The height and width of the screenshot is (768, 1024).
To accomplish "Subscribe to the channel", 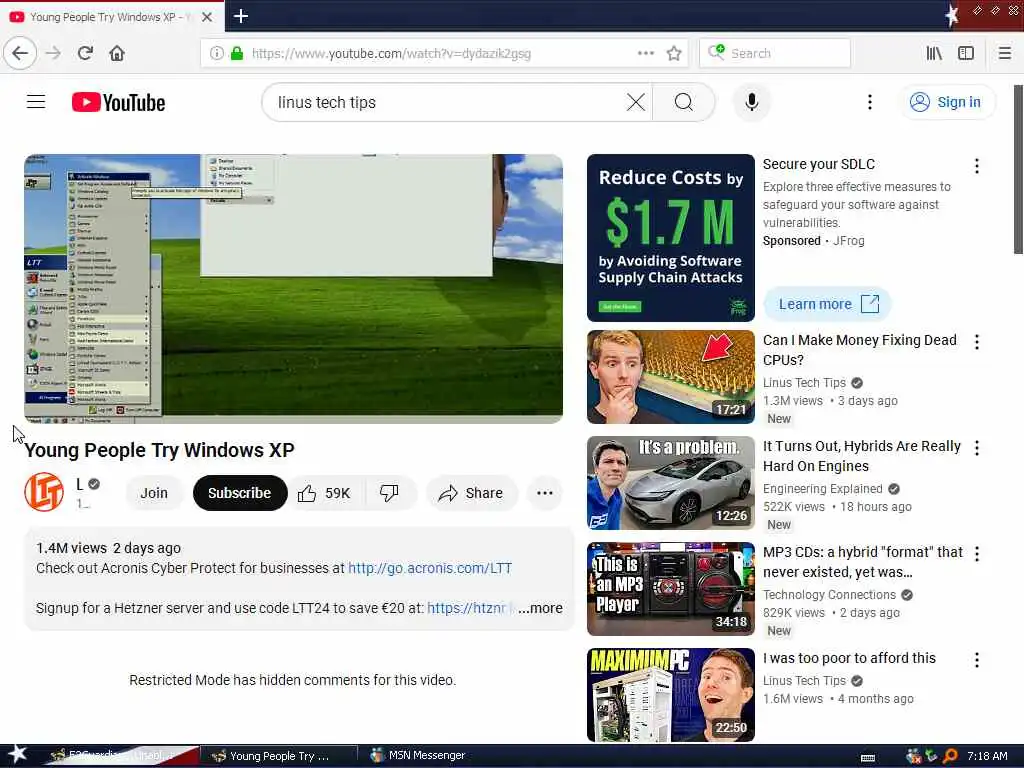I will coord(240,493).
